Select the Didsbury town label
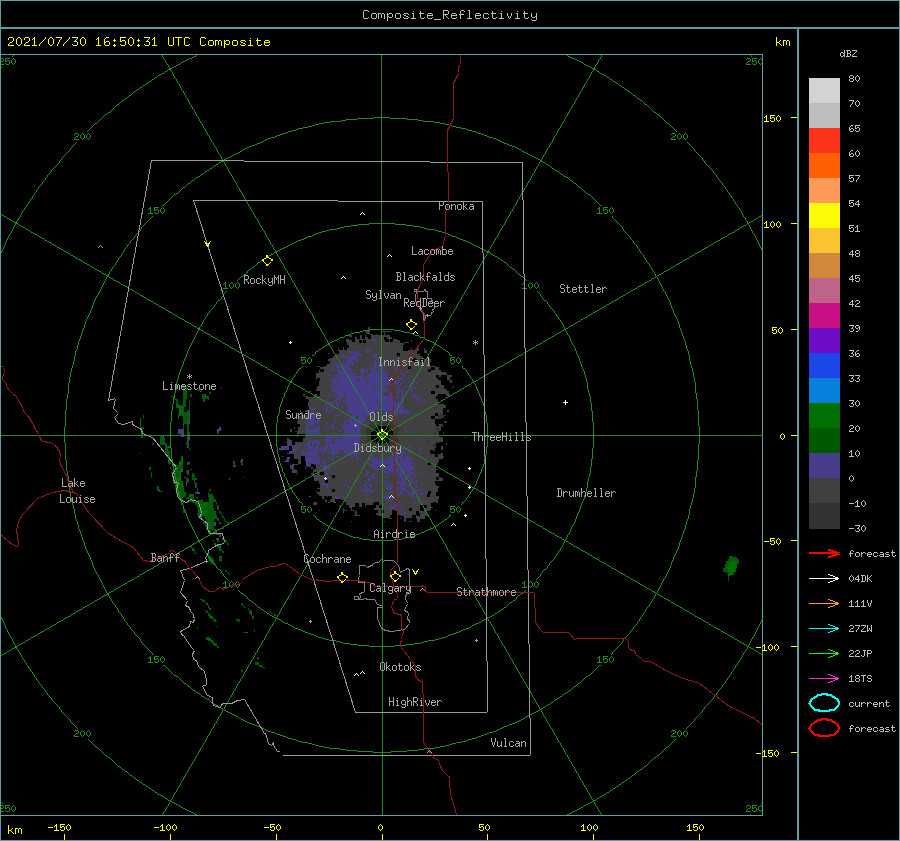The height and width of the screenshot is (841, 900). pos(377,448)
